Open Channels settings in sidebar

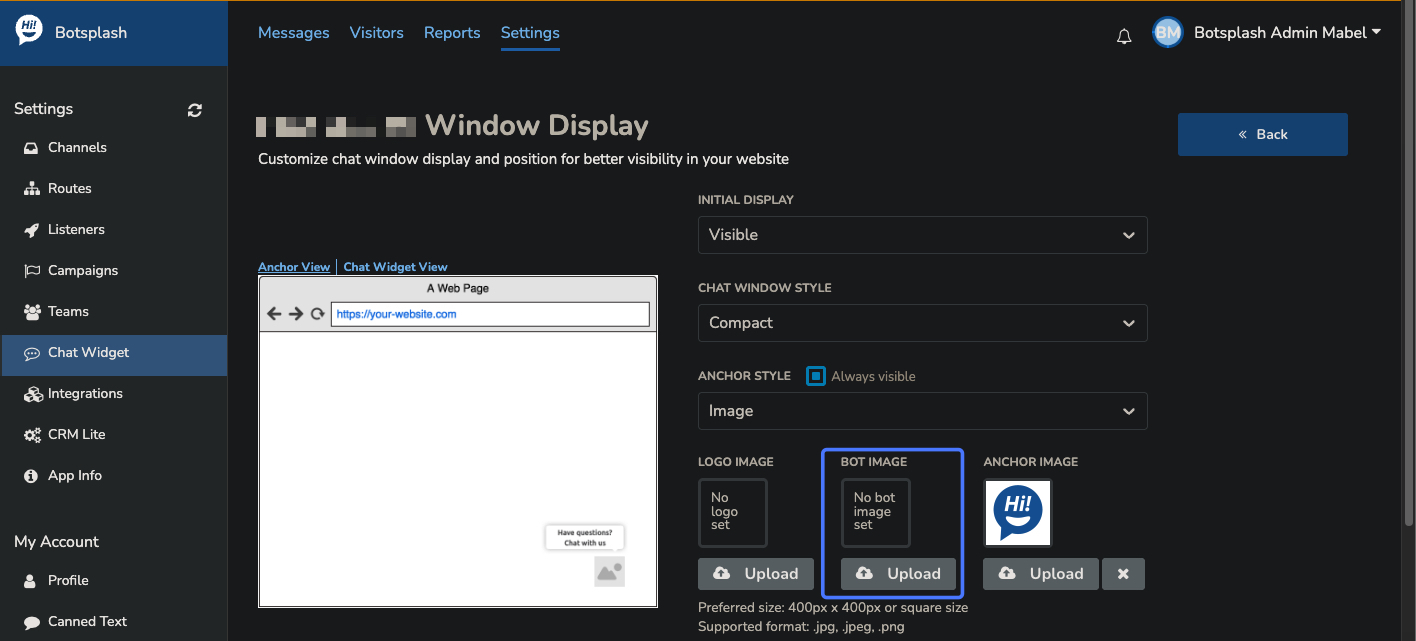coord(114,148)
